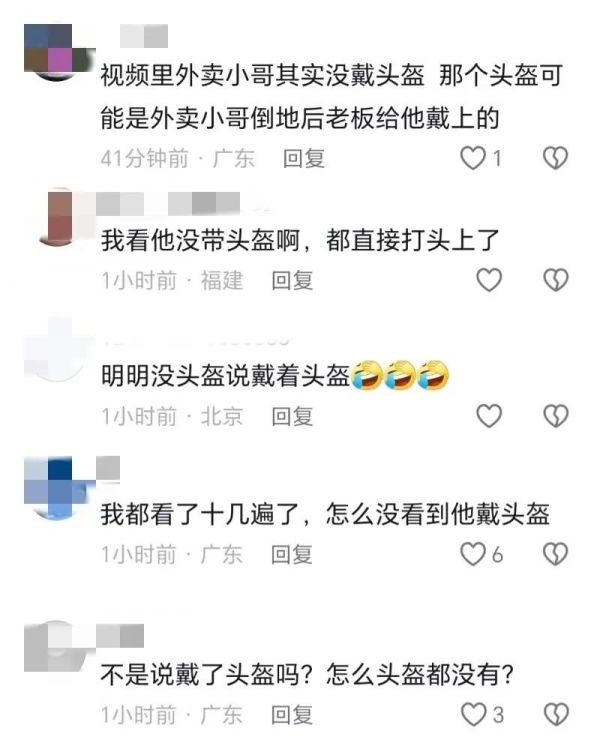Reply to the 福建 user's comment
Image resolution: width=600 pixels, height=752 pixels.
[x=292, y=281]
